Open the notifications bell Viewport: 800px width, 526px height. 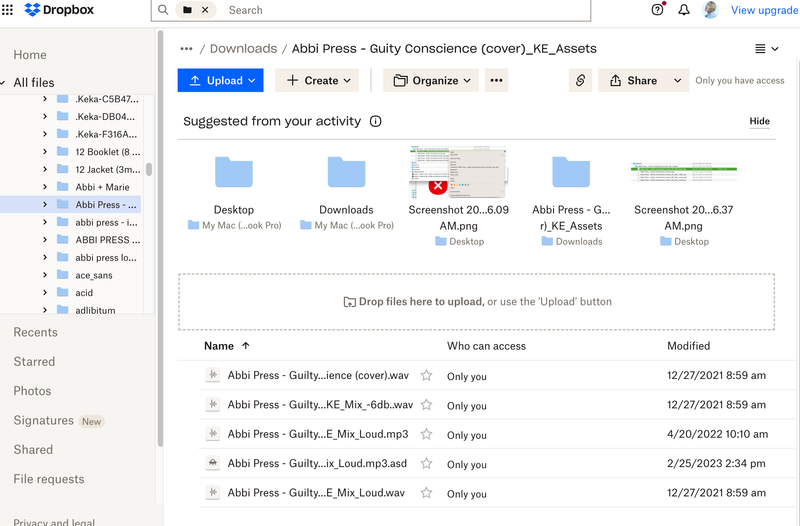[684, 10]
